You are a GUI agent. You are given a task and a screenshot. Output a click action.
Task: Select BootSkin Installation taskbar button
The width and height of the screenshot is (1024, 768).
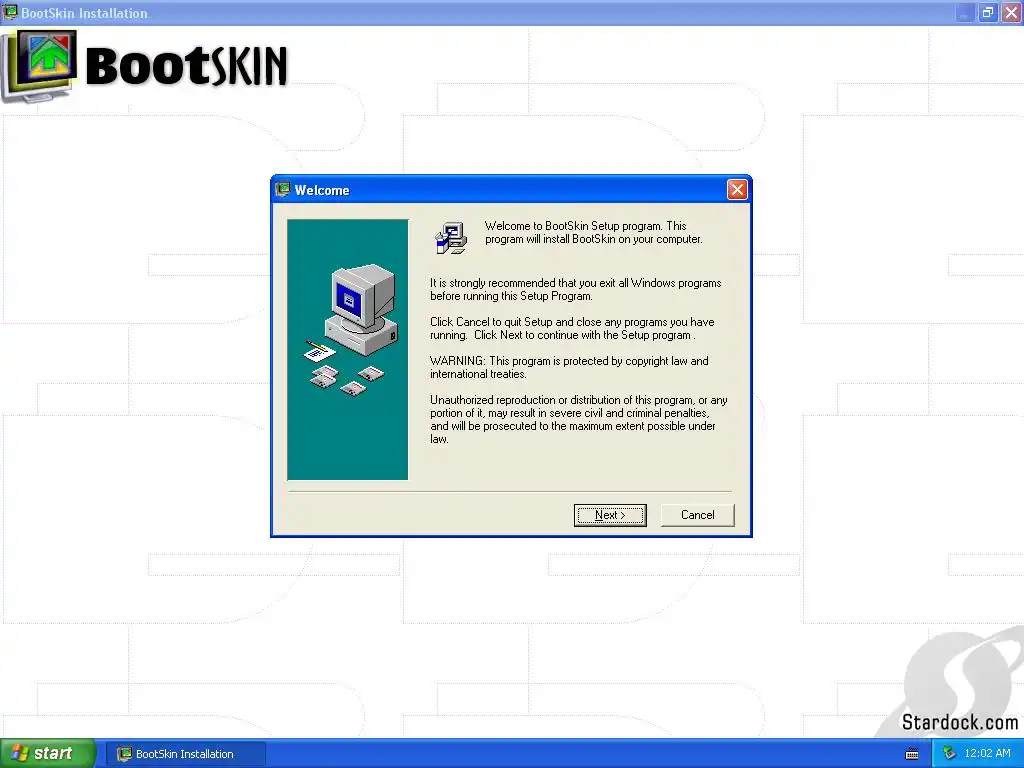184,754
